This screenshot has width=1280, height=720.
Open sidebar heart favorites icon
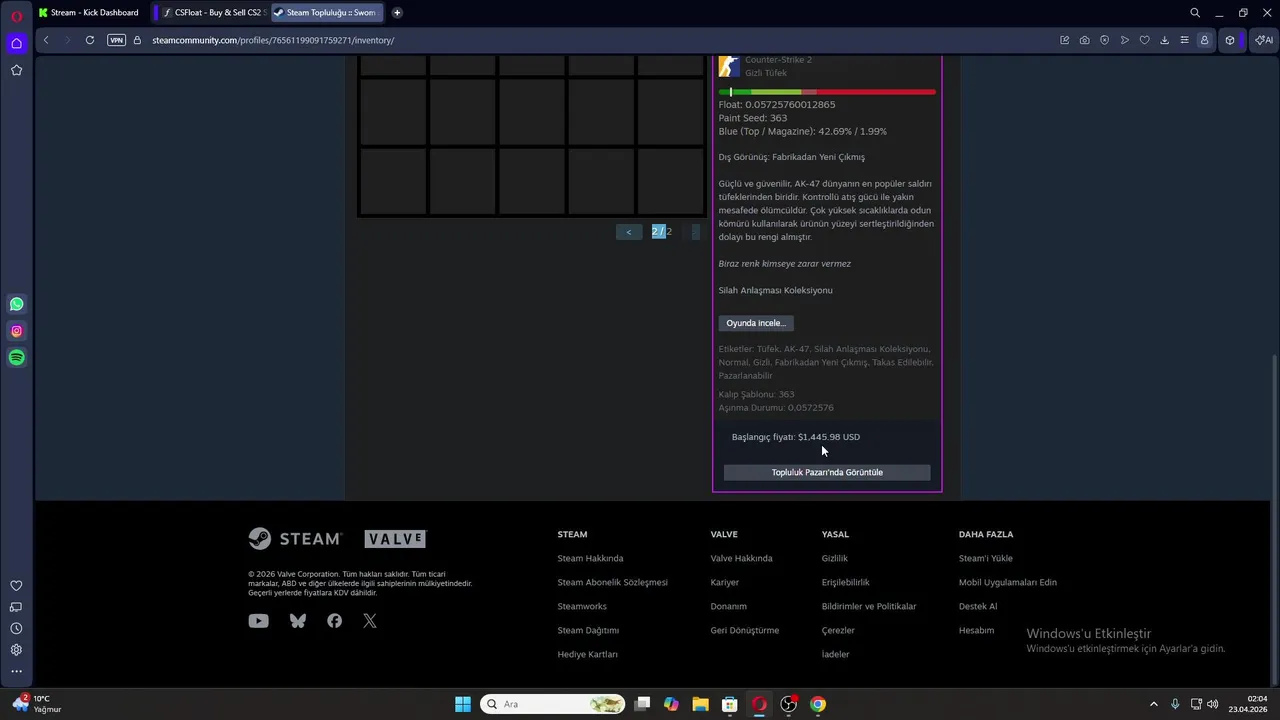pos(16,586)
